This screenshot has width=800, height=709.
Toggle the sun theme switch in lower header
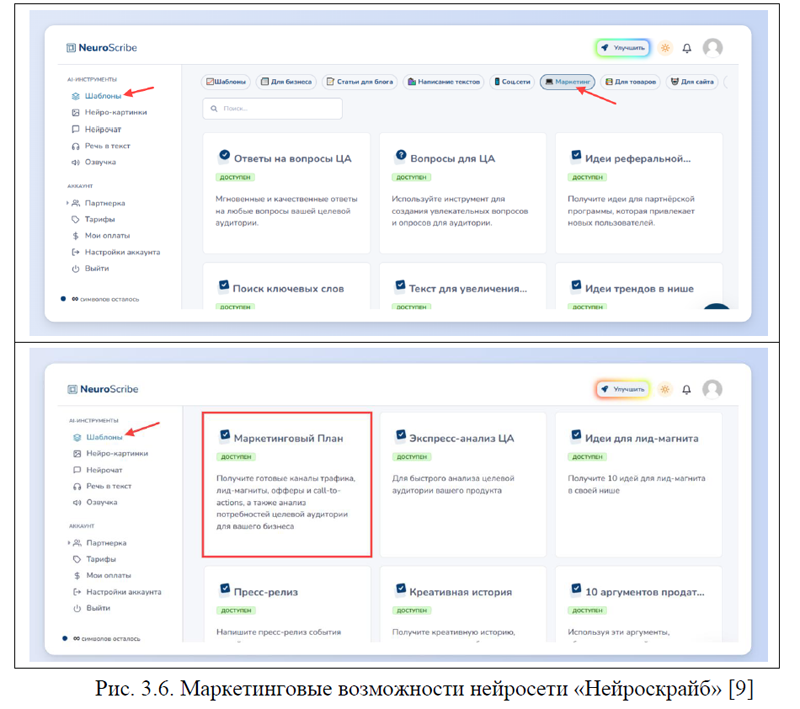click(664, 389)
